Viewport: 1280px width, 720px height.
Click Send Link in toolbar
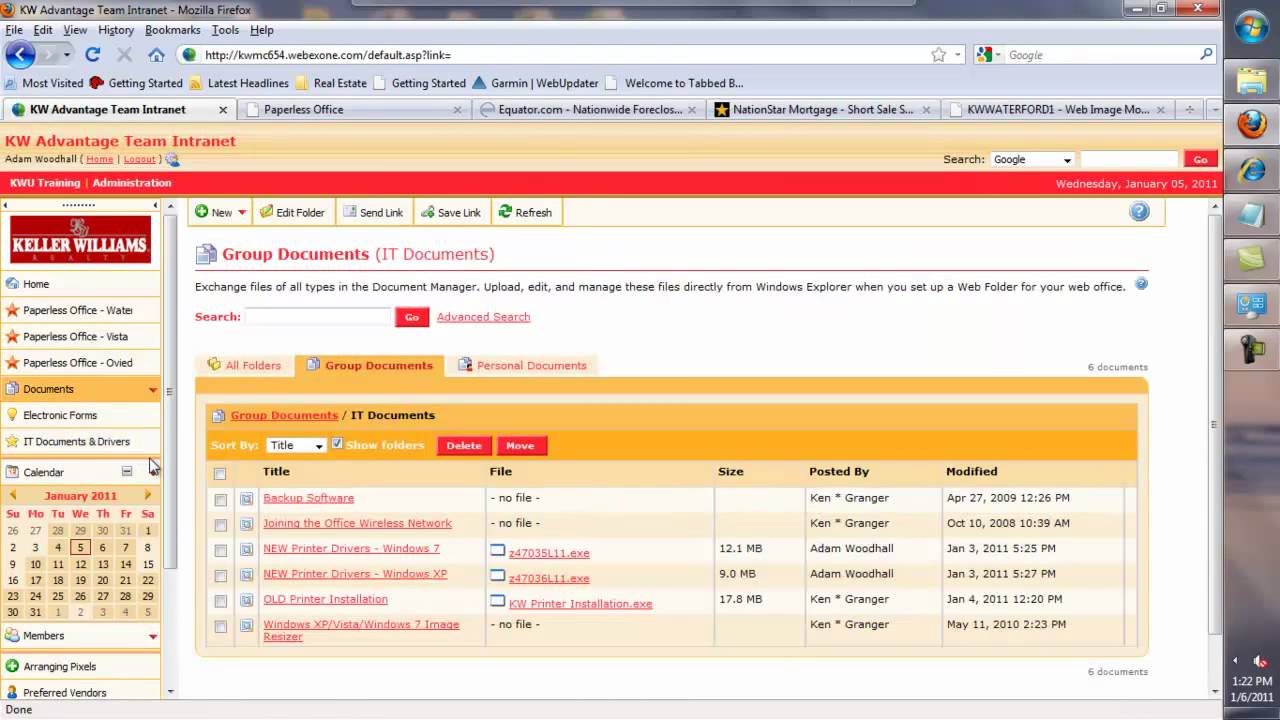coord(373,212)
